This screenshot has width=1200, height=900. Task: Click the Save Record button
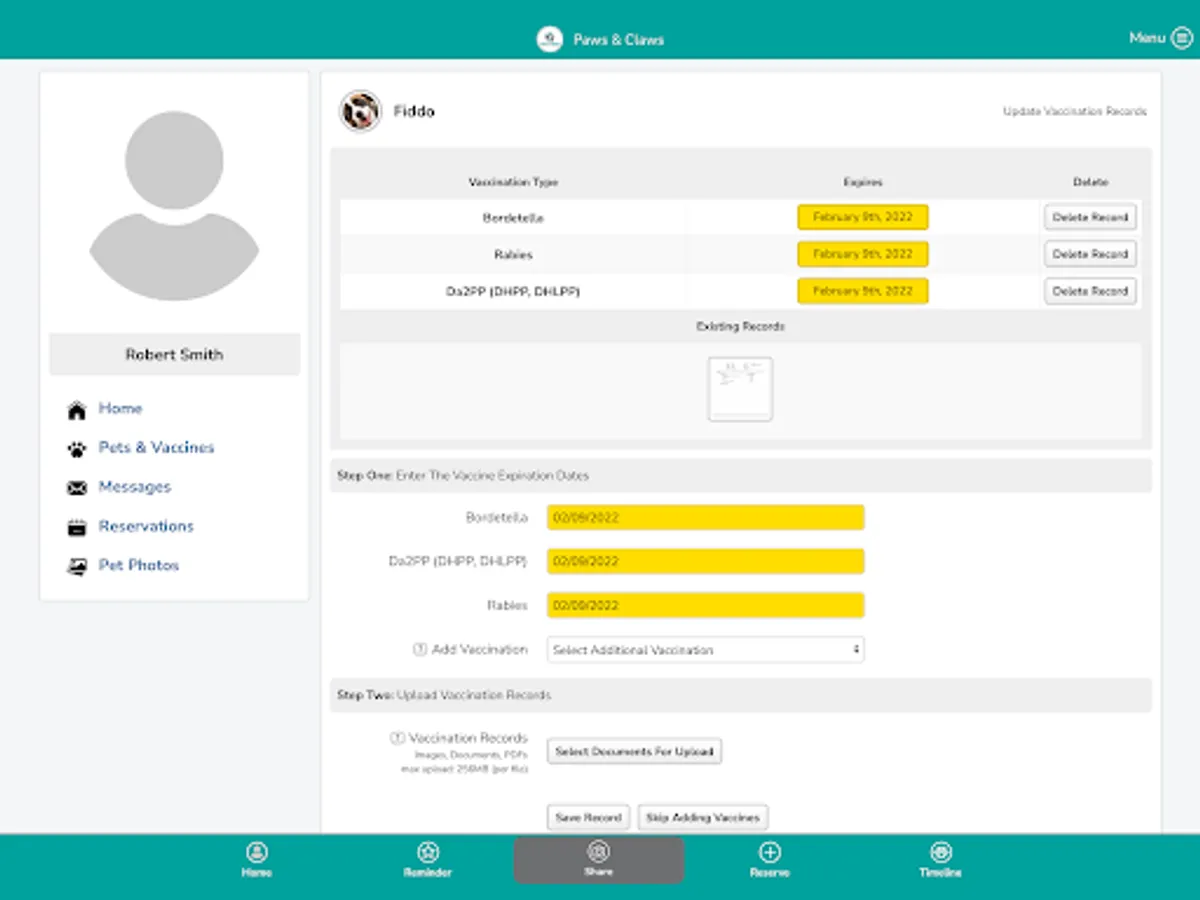pyautogui.click(x=588, y=817)
